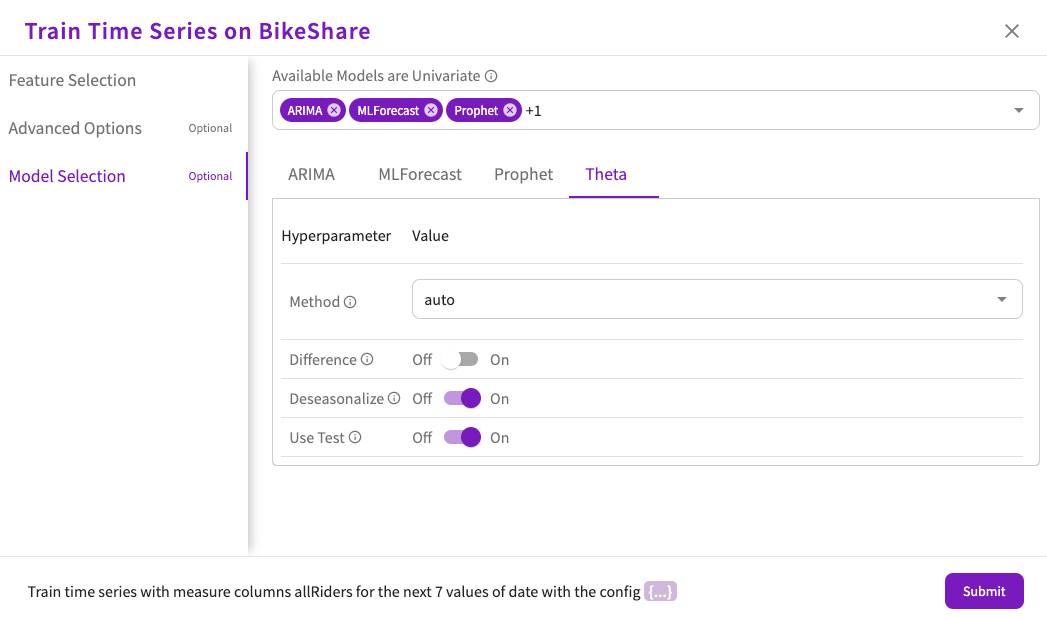Show info tooltip for Deseasonalize
Viewport: 1047px width, 619px height.
click(394, 398)
